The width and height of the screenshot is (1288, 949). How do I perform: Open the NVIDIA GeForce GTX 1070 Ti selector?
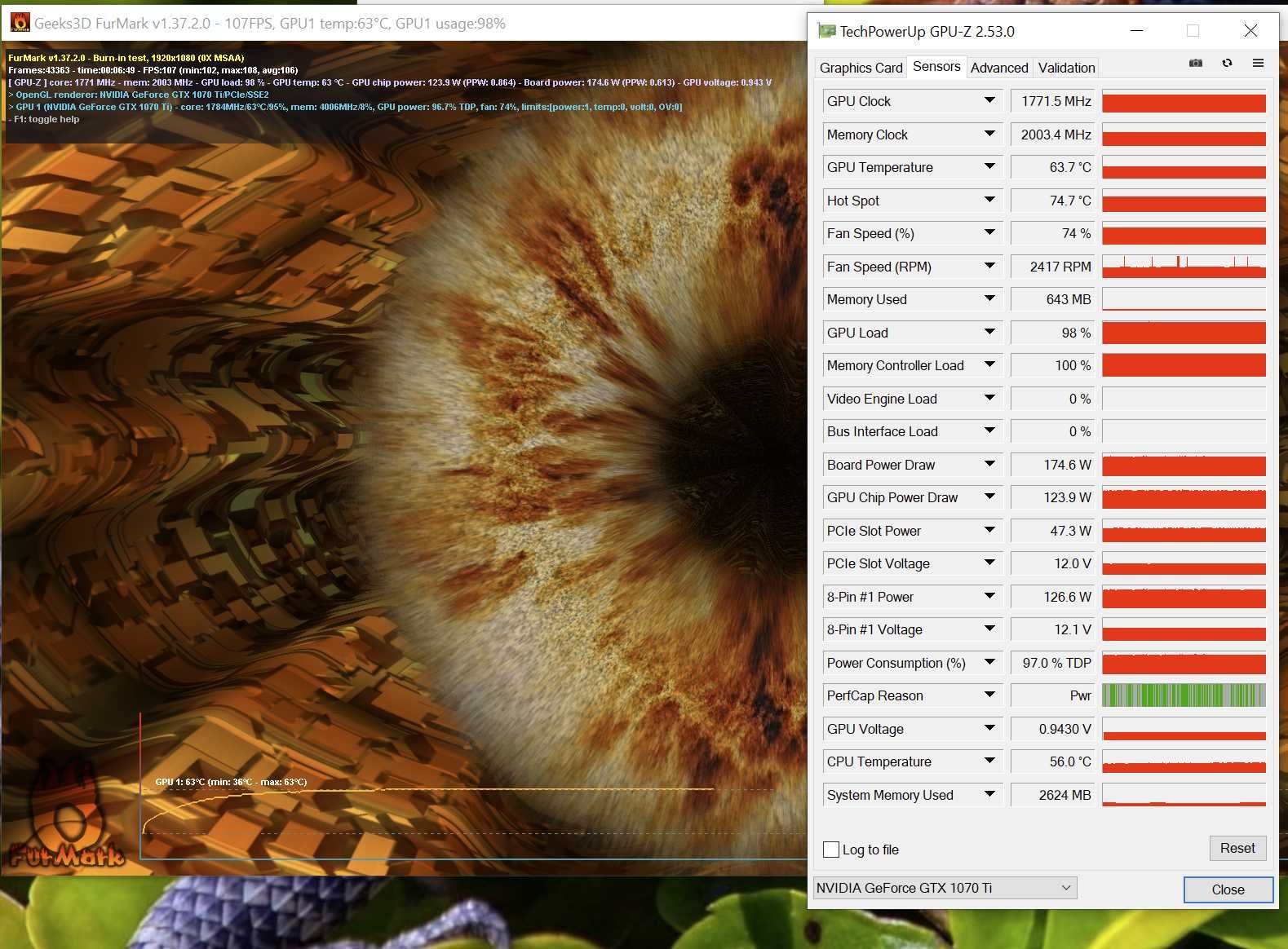pyautogui.click(x=945, y=888)
